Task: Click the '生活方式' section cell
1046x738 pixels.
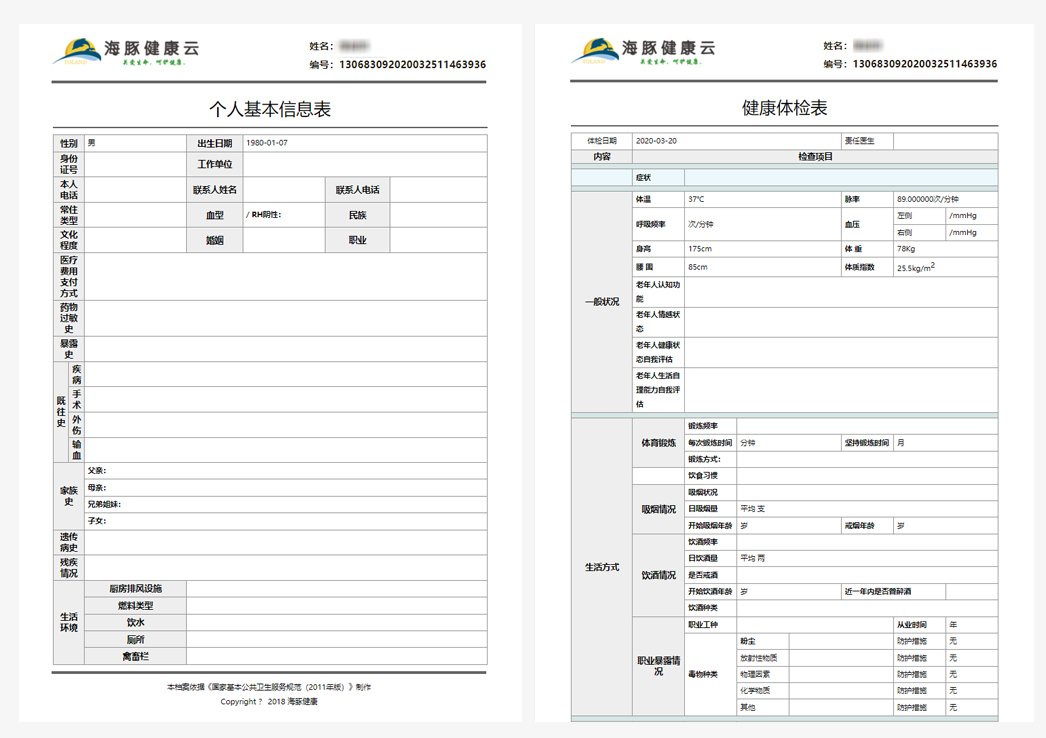Action: coord(602,567)
